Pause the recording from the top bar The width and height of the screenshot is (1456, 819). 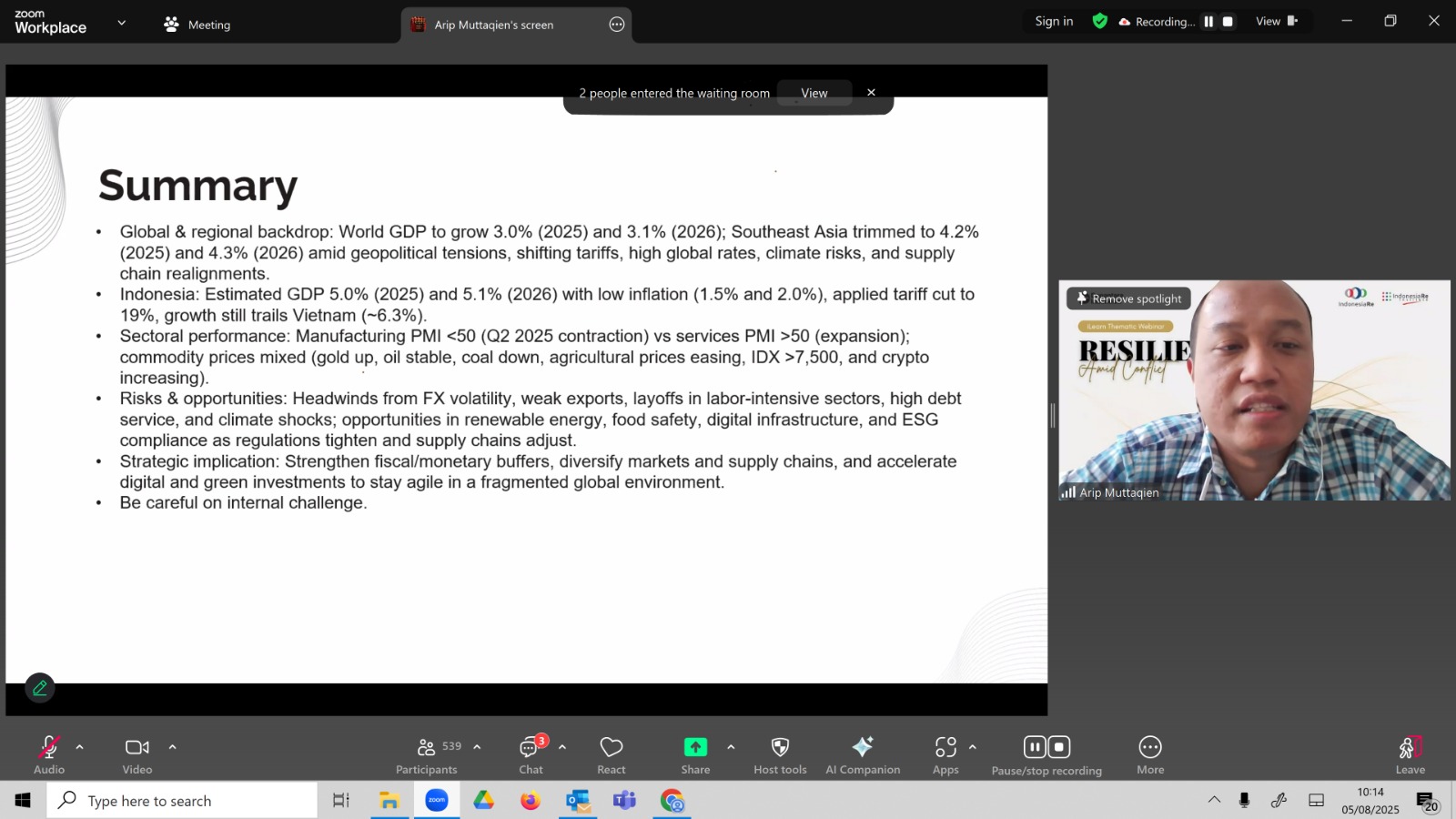[x=1208, y=22]
